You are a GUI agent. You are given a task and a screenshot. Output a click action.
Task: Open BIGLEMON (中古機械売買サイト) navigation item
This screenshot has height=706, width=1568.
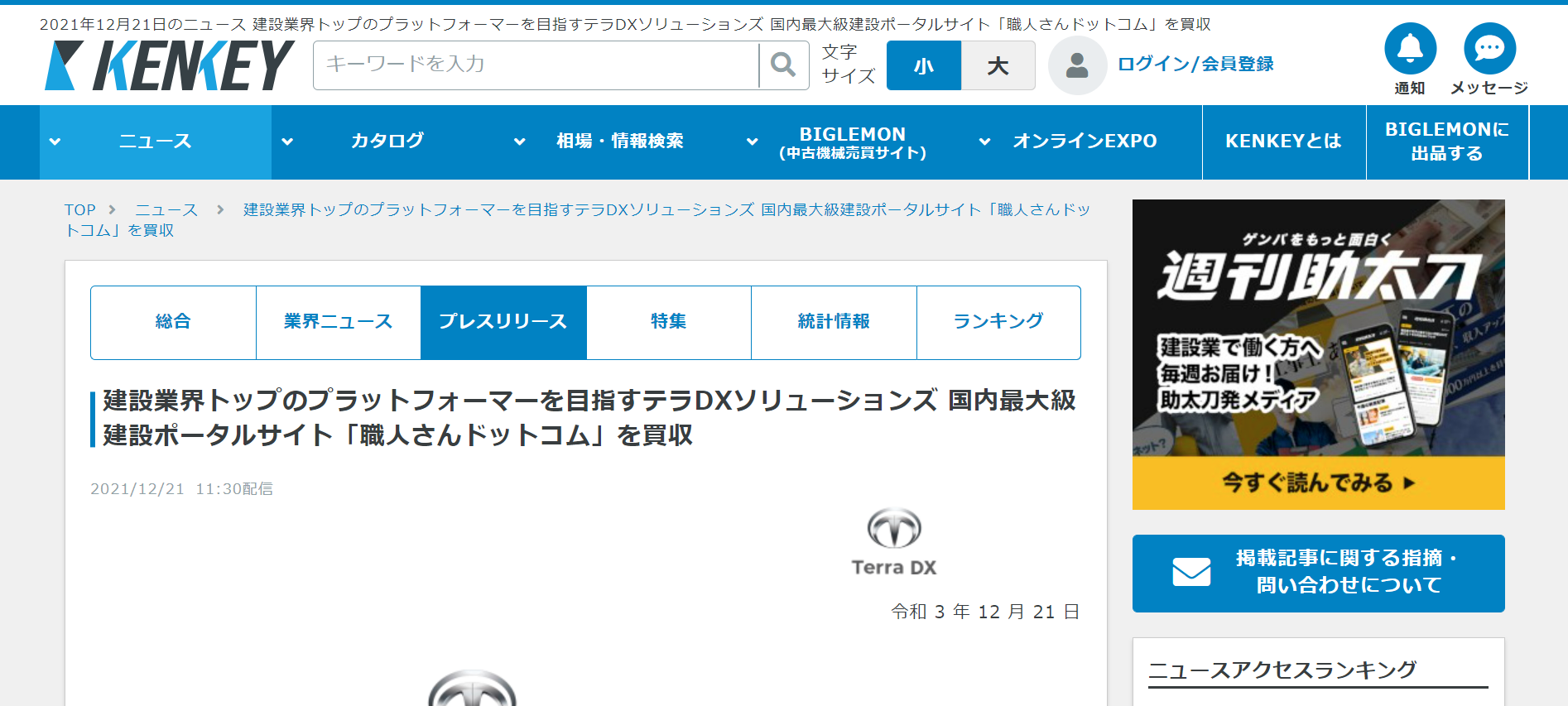(x=853, y=142)
